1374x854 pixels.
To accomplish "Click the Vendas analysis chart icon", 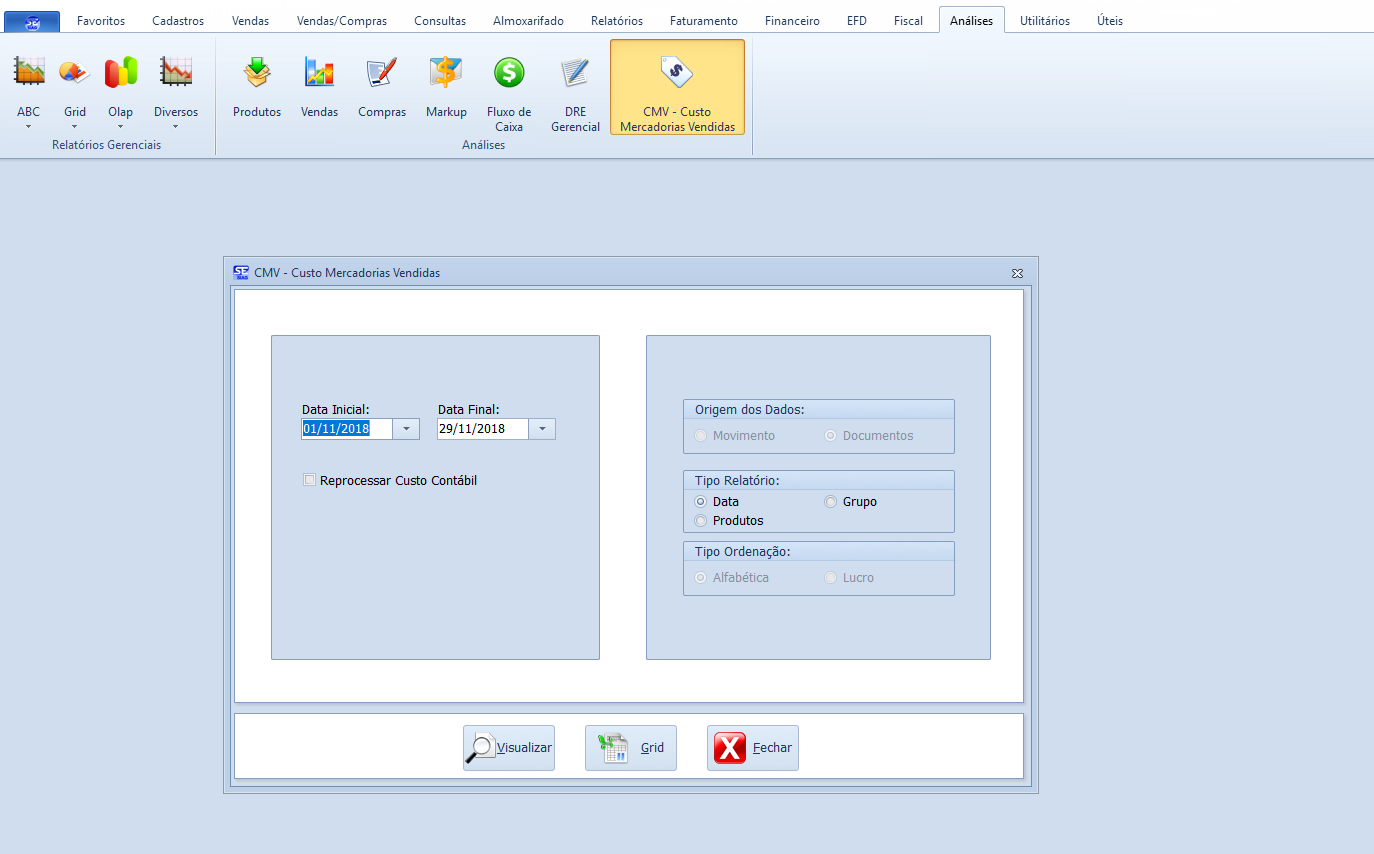I will tap(319, 74).
